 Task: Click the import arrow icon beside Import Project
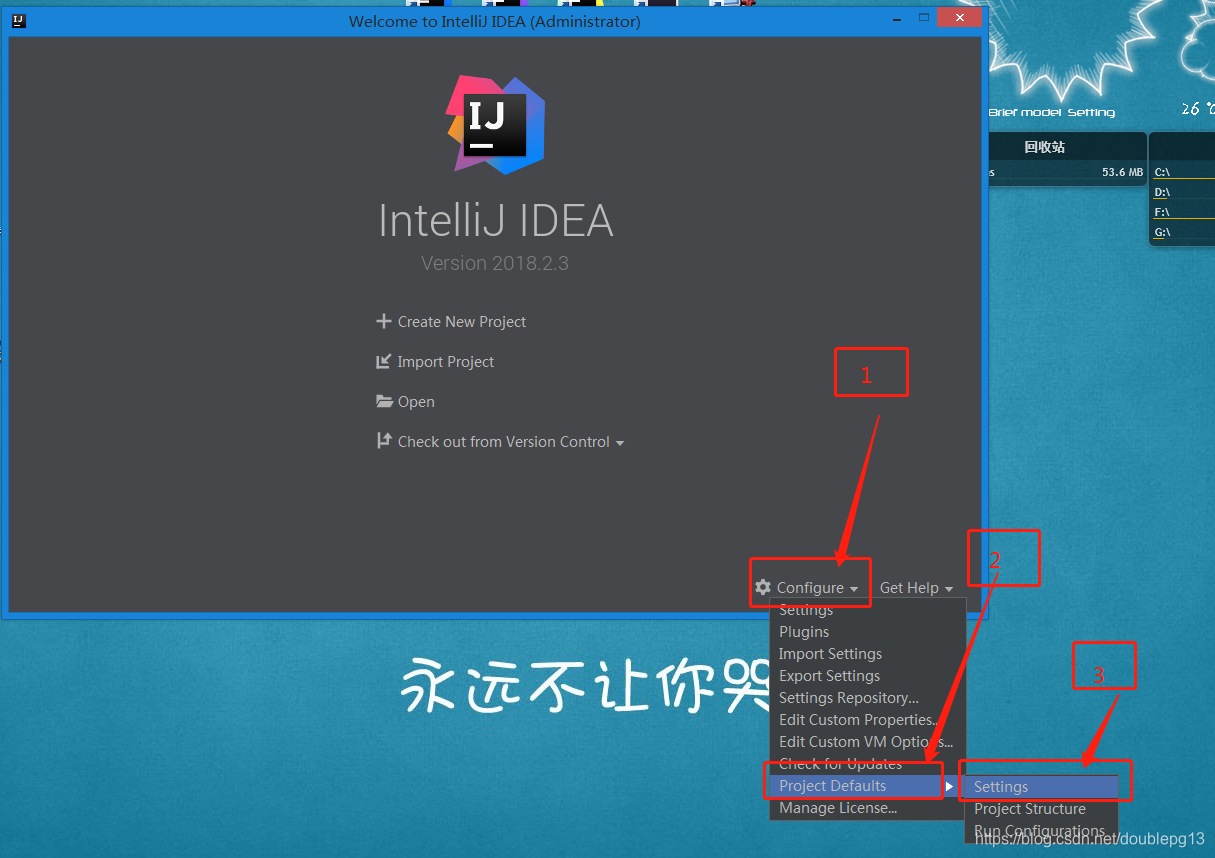pos(383,362)
